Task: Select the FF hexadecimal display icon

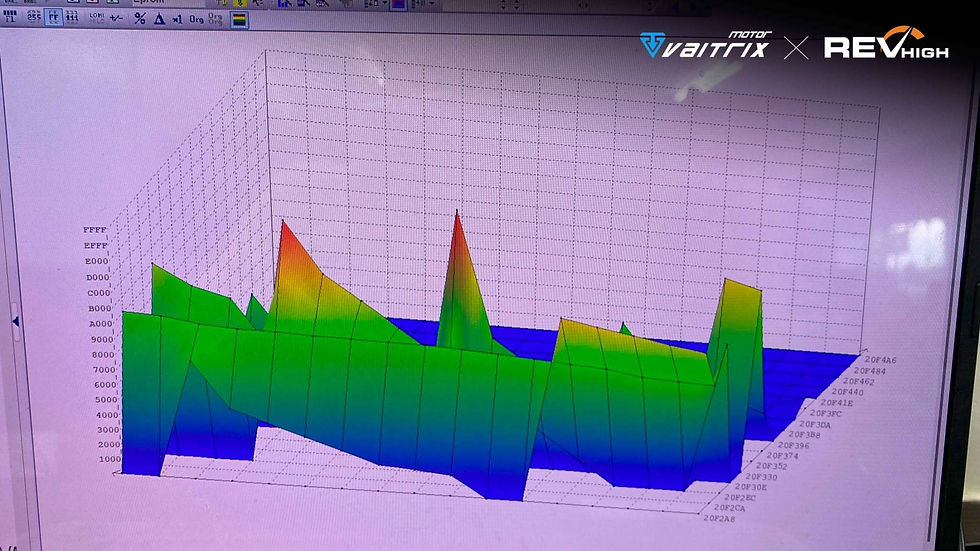Action: coord(54,17)
